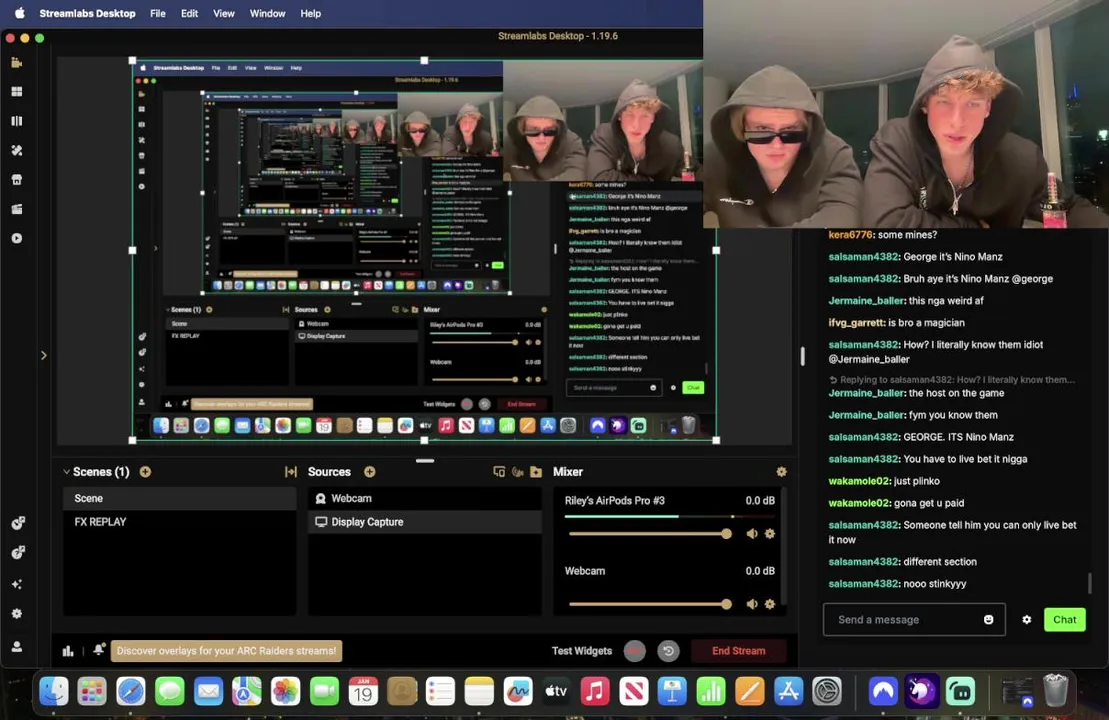
Task: Open emoji picker in chat message box
Action: click(988, 620)
